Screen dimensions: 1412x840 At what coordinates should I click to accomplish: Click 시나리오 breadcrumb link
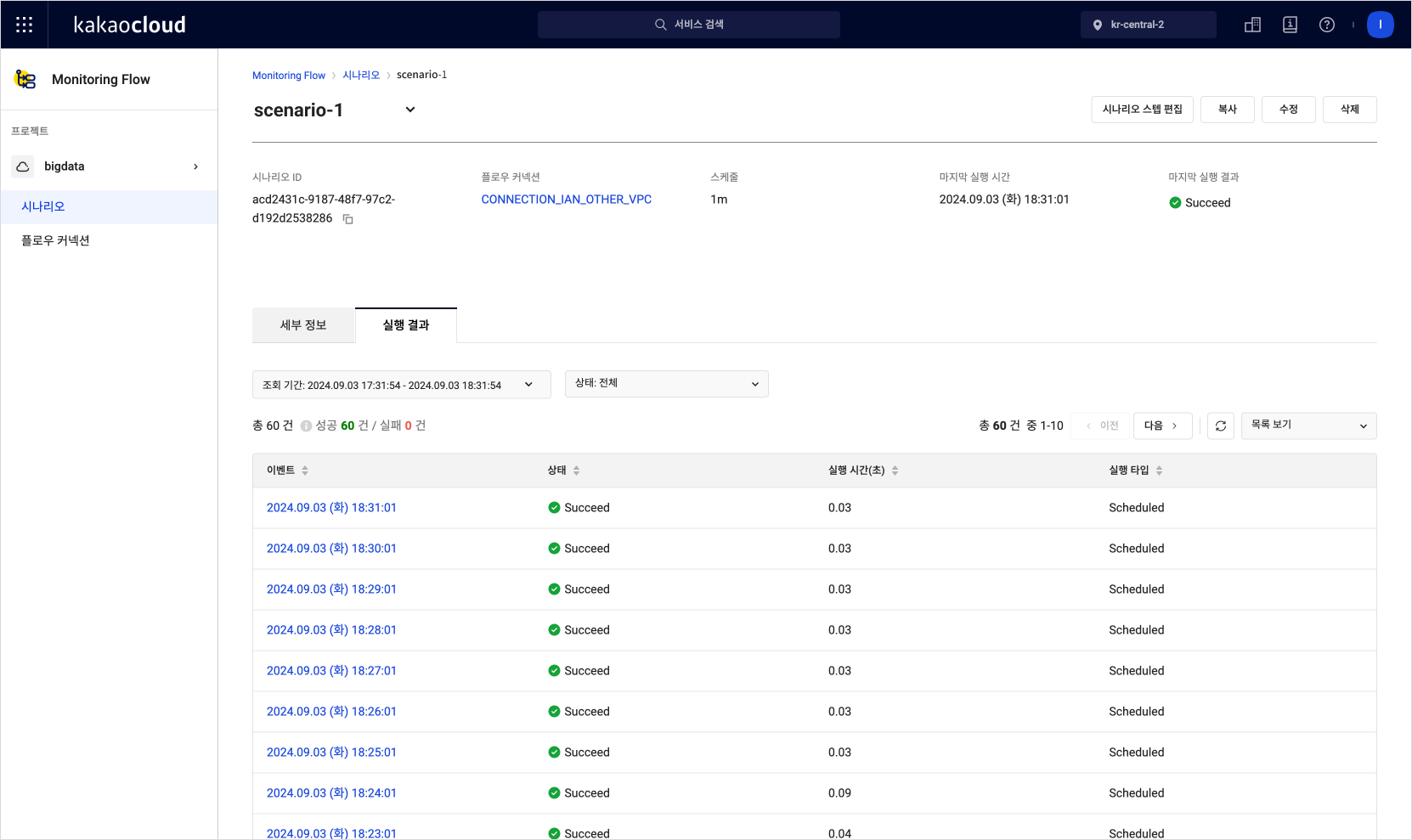[x=361, y=75]
